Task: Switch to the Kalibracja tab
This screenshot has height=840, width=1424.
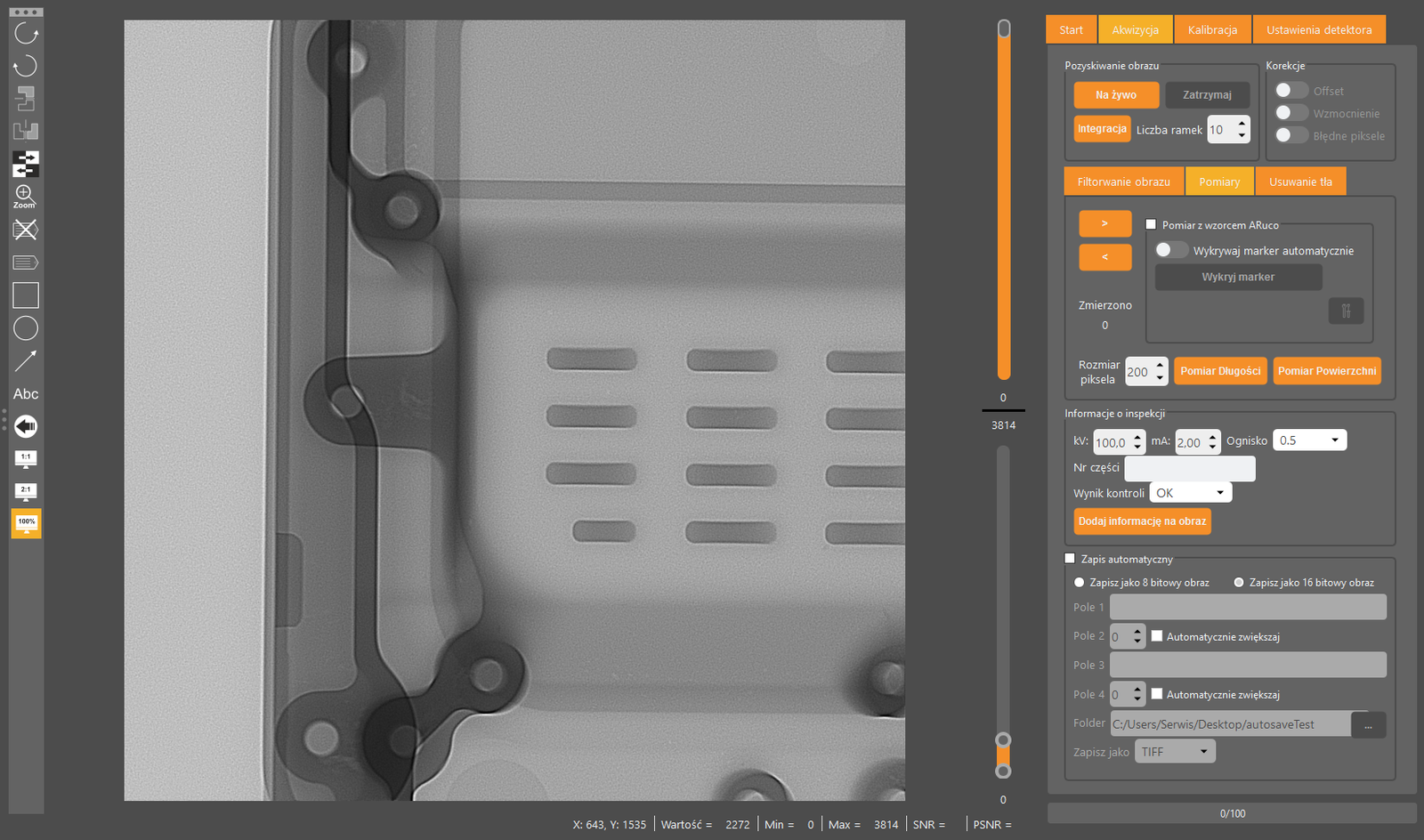Action: point(1212,29)
